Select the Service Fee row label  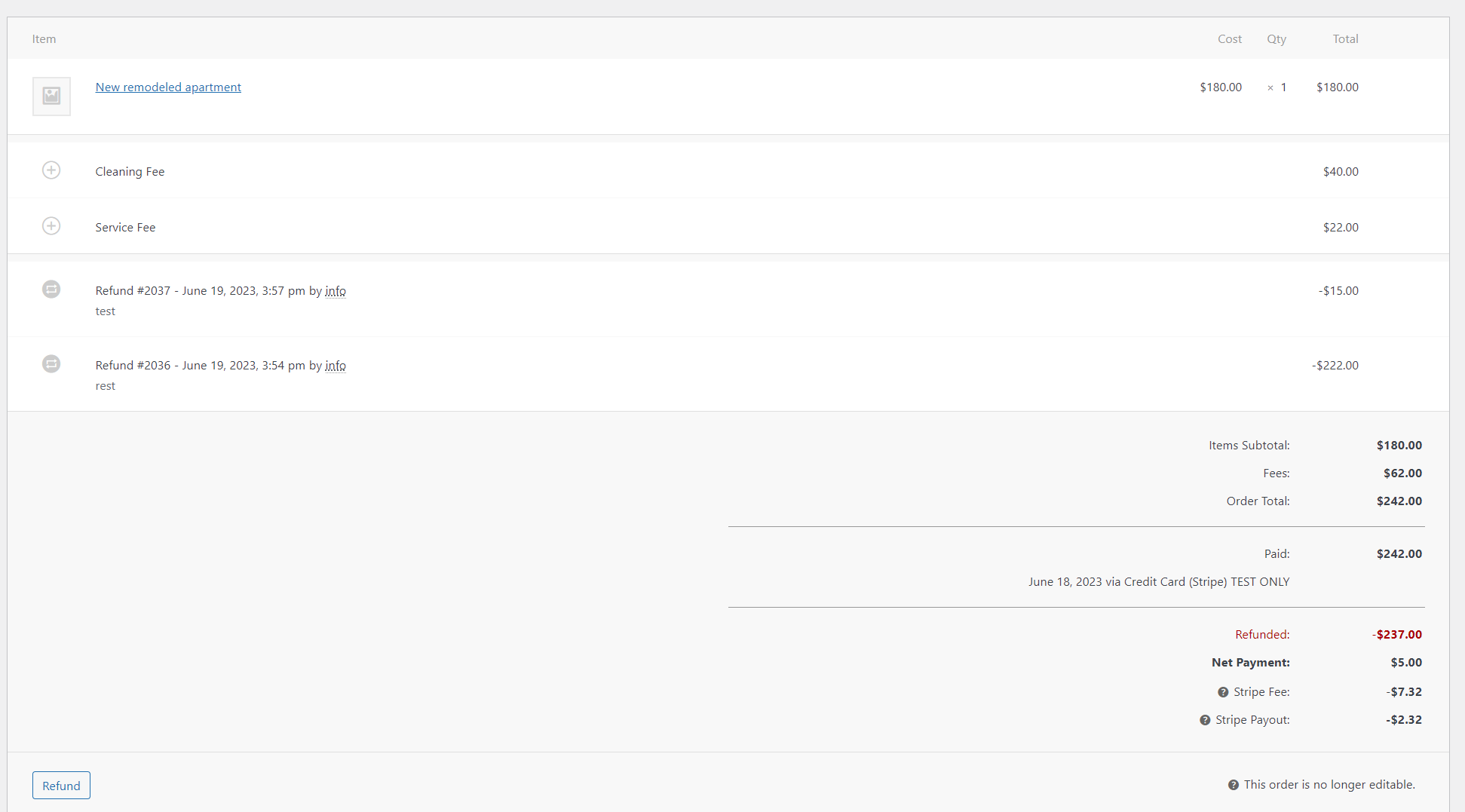(x=125, y=228)
